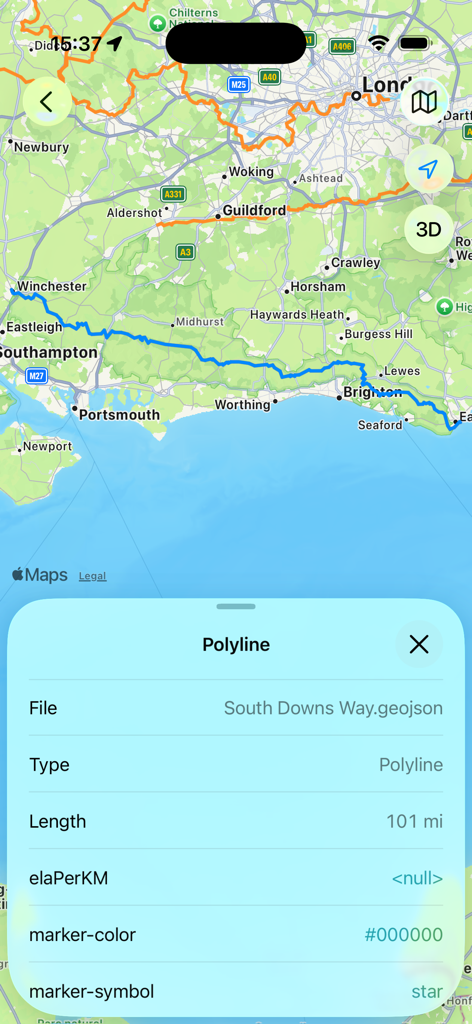Tap the Apple Maps logo
472x1024 pixels.
point(40,575)
